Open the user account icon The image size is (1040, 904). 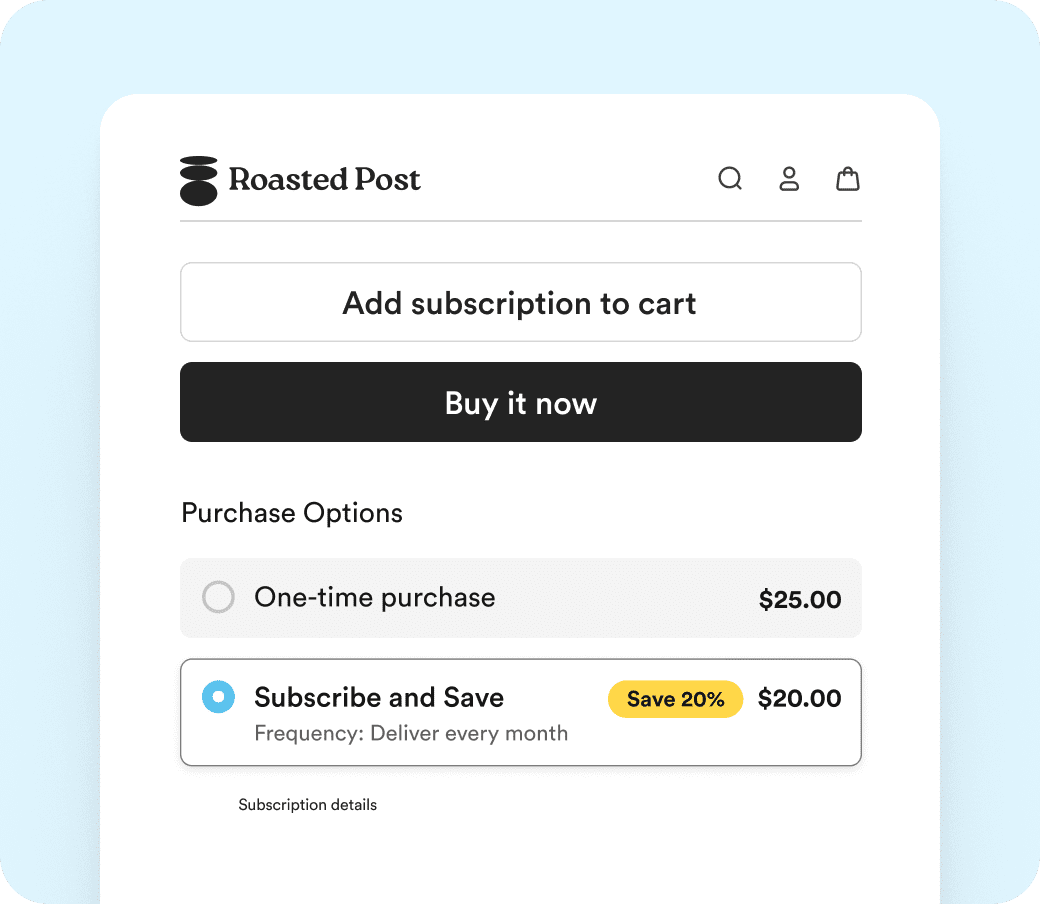789,179
